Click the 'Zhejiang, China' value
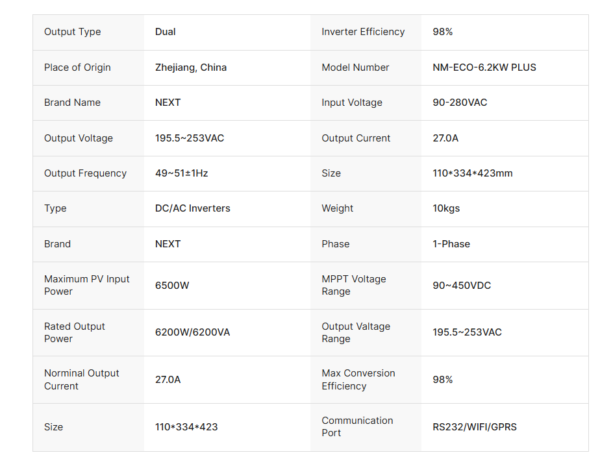The height and width of the screenshot is (468, 600). coord(190,68)
